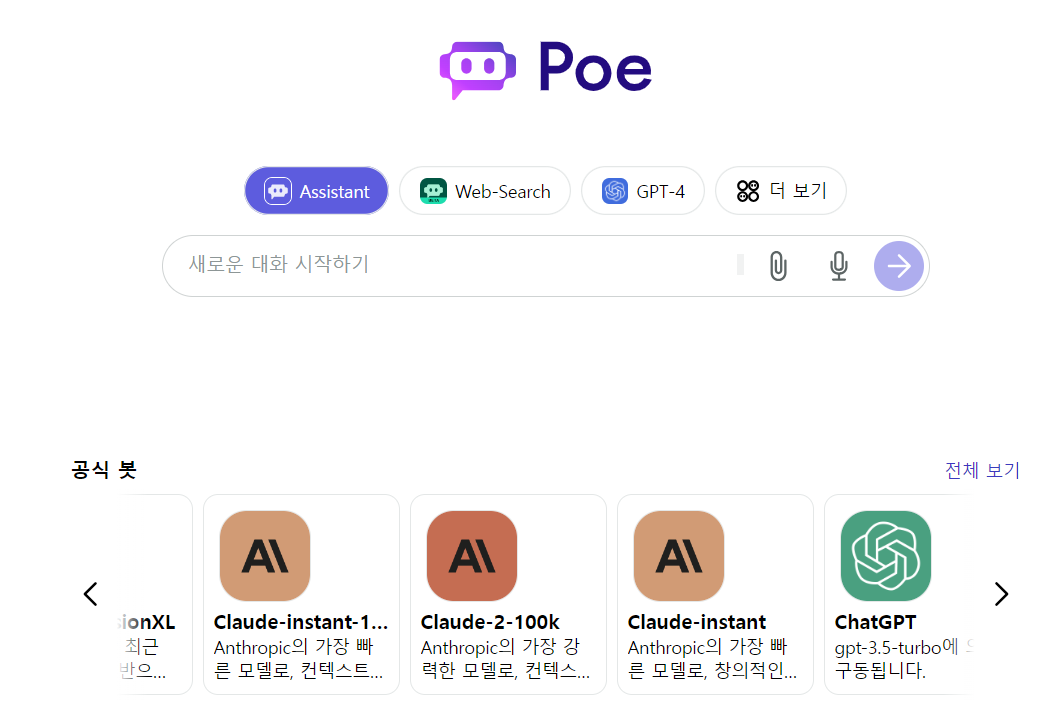Viewport: 1062px width, 702px height.
Task: Click the microphone icon
Action: click(838, 266)
